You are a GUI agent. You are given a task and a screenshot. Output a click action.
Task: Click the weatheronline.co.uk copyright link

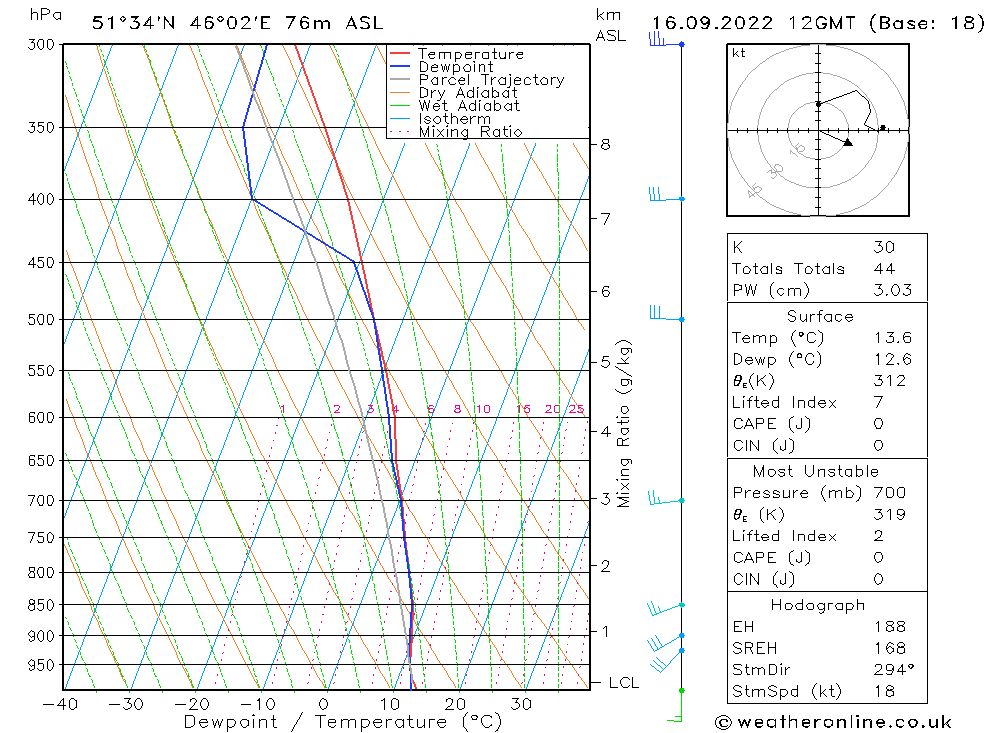pyautogui.click(x=833, y=722)
